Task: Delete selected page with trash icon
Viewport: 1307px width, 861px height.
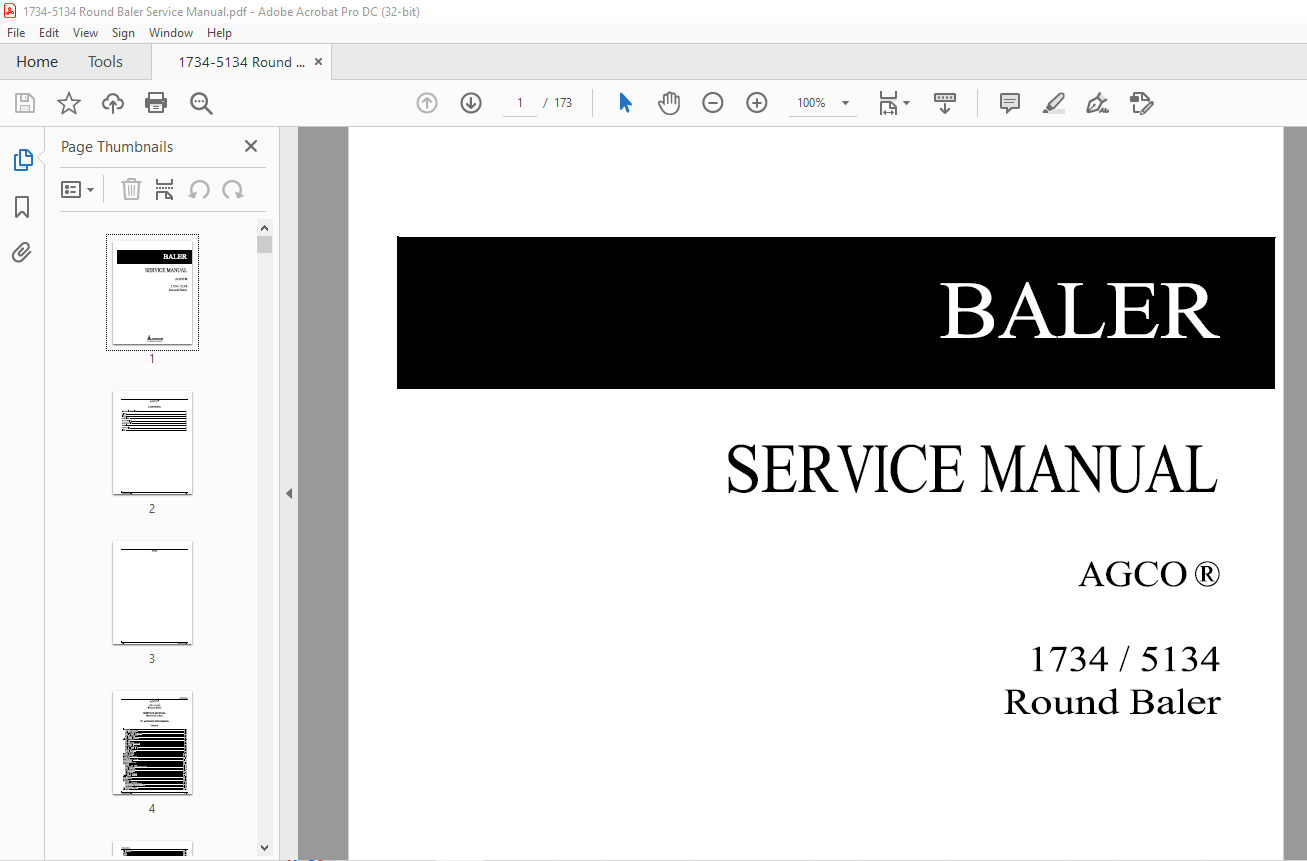Action: click(131, 190)
